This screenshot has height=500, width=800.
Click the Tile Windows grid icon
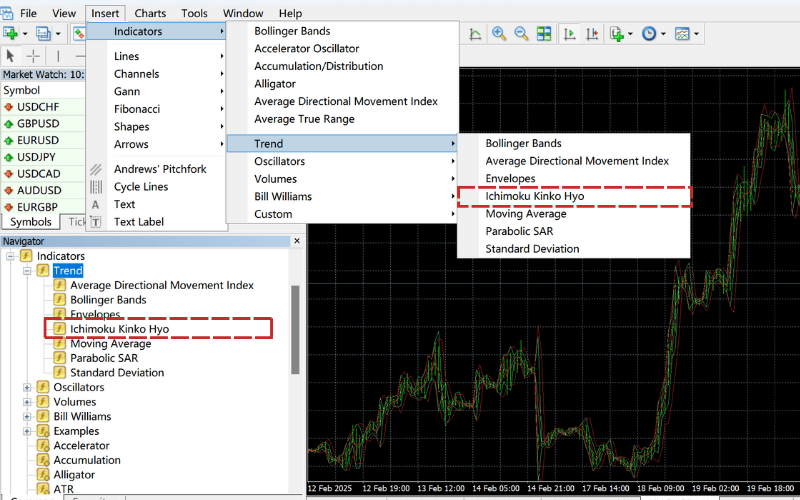[x=543, y=34]
